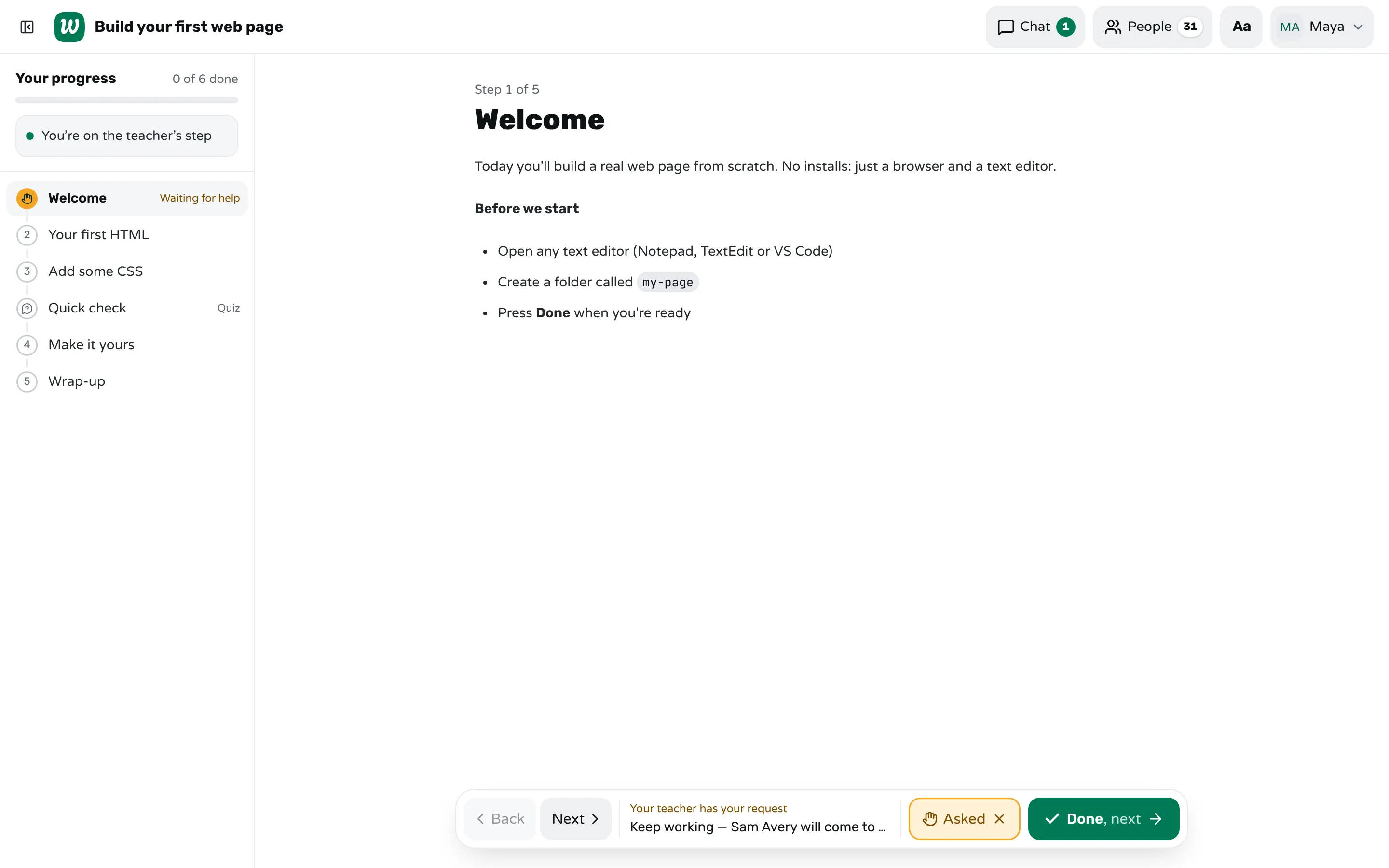Go to the Wrap-up step
The width and height of the screenshot is (1389, 868).
point(127,382)
